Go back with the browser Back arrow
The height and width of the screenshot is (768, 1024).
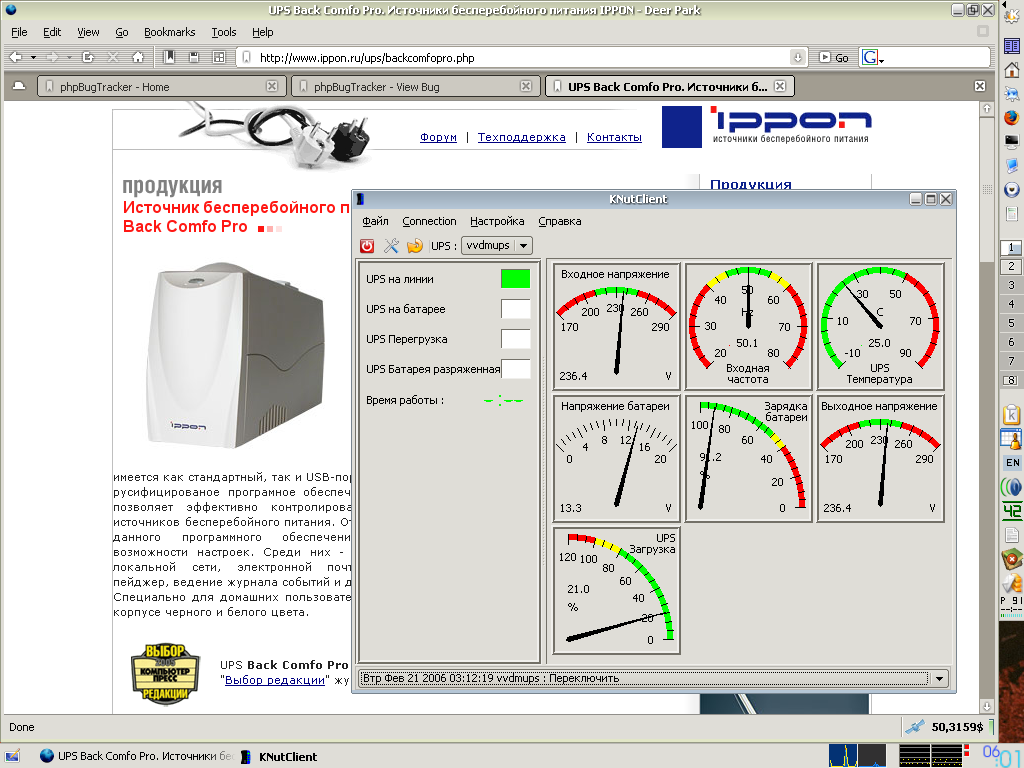click(x=16, y=57)
